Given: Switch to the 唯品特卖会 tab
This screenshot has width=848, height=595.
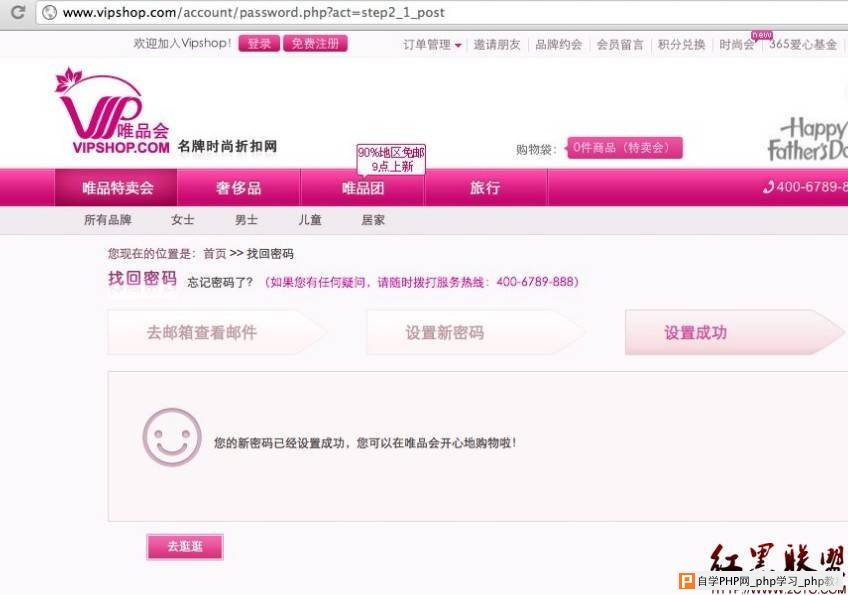Looking at the screenshot, I should (x=117, y=188).
